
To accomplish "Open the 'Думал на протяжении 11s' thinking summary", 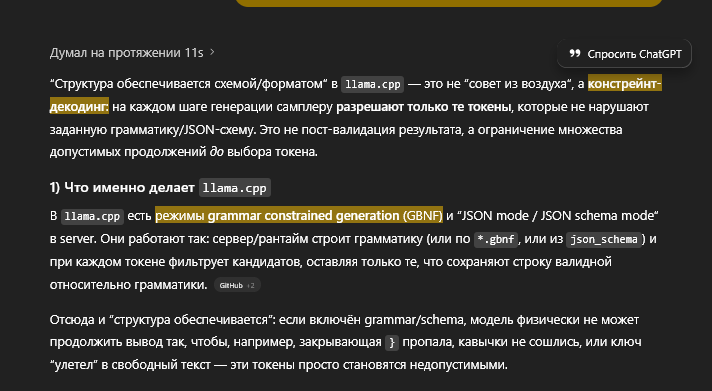I will (x=126, y=53).
